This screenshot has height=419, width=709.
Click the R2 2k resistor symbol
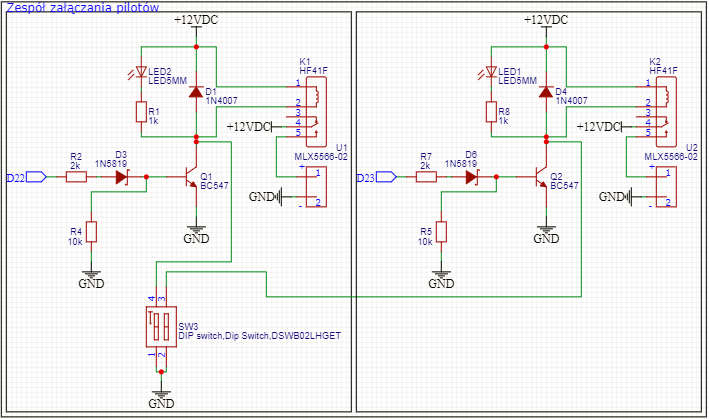pyautogui.click(x=76, y=177)
